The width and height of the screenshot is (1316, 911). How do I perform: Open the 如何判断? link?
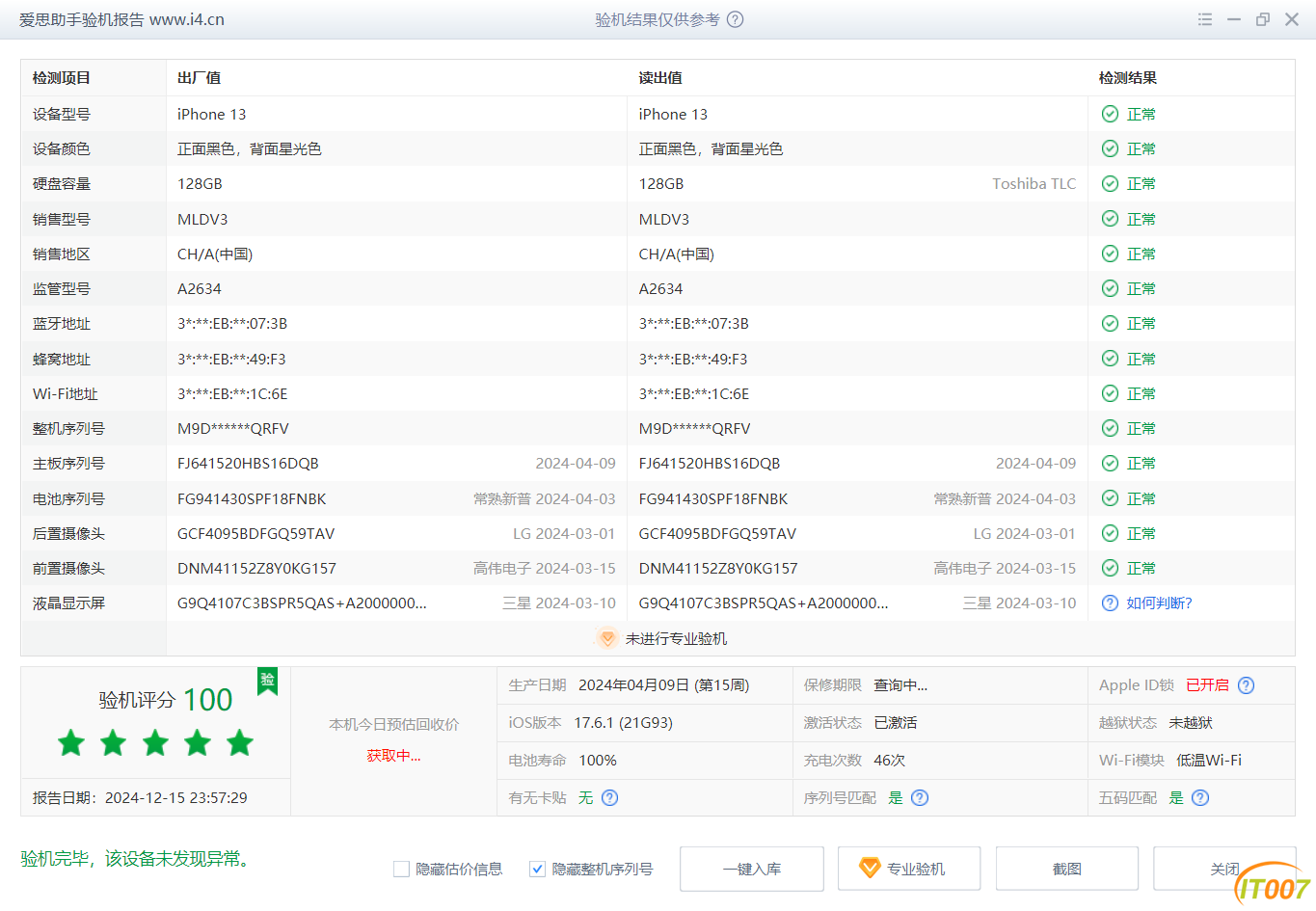[1159, 603]
